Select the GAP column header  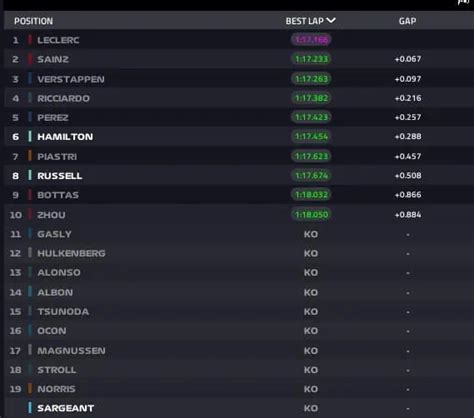(x=407, y=21)
